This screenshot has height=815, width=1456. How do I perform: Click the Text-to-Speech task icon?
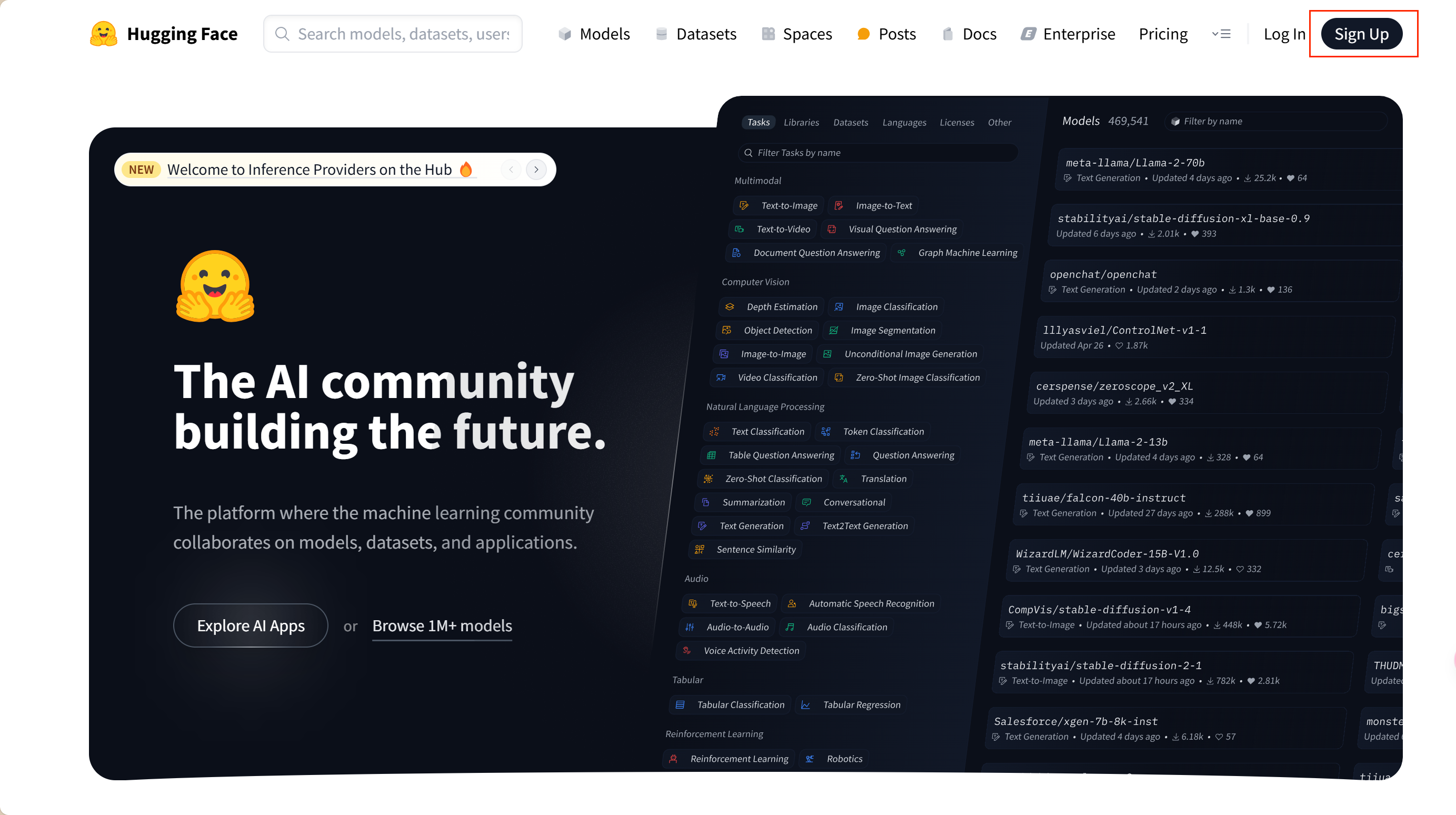pyautogui.click(x=693, y=604)
